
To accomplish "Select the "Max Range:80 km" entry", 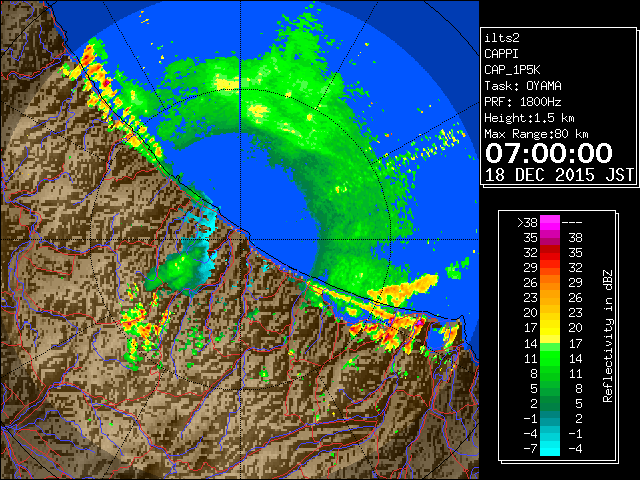I will click(x=536, y=134).
